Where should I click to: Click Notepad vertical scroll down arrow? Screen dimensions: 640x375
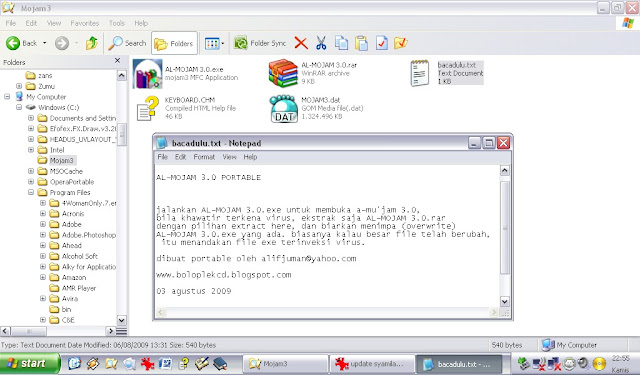[505, 302]
